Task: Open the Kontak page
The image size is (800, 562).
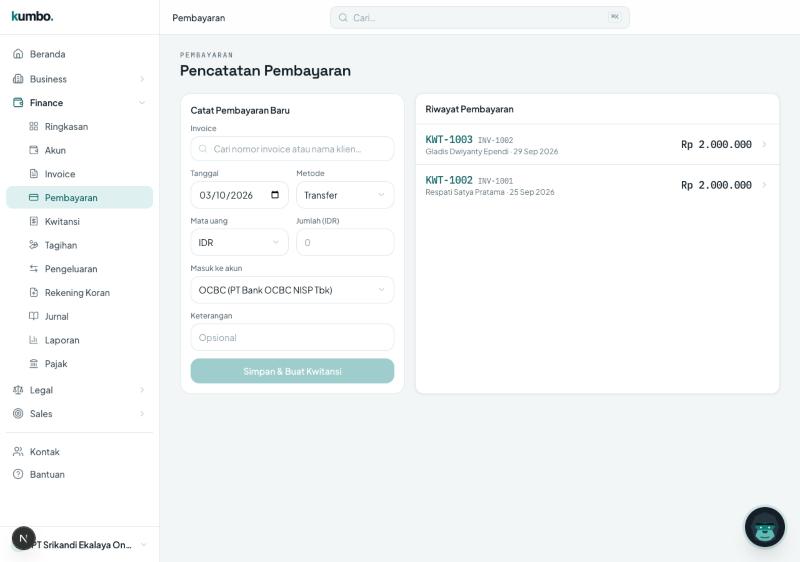Action: (x=80, y=452)
